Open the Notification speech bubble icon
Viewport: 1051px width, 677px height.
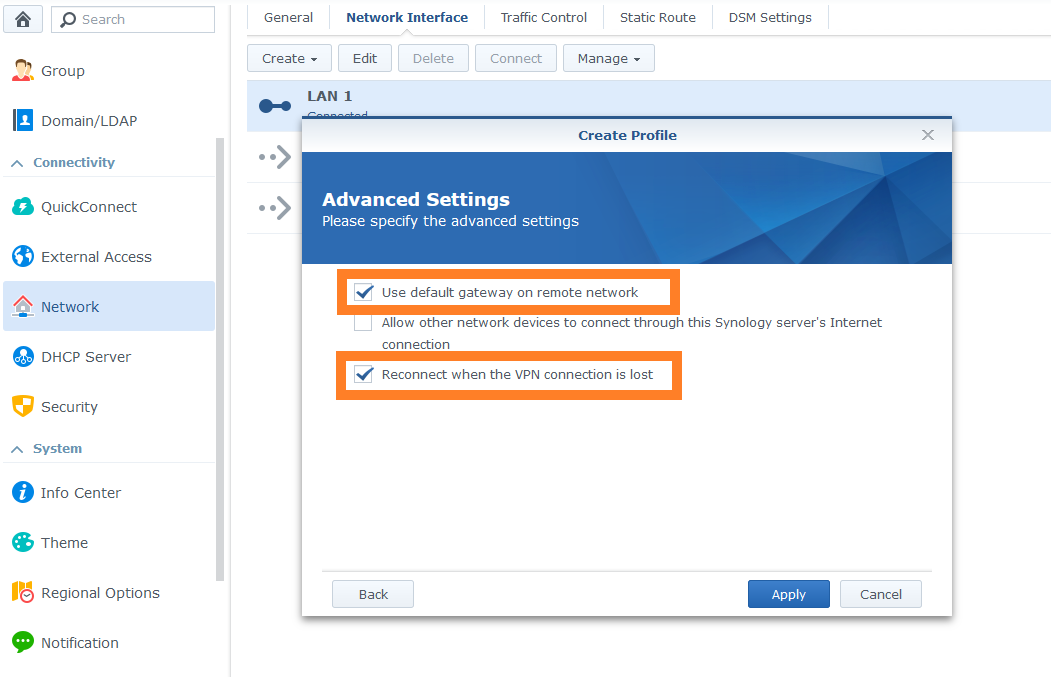[x=23, y=642]
